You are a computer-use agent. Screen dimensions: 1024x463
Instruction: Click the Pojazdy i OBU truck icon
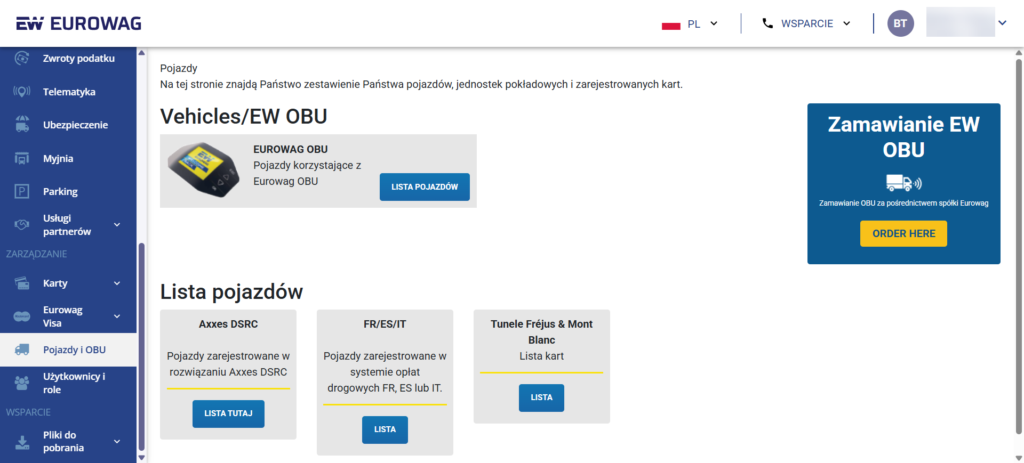tap(22, 349)
